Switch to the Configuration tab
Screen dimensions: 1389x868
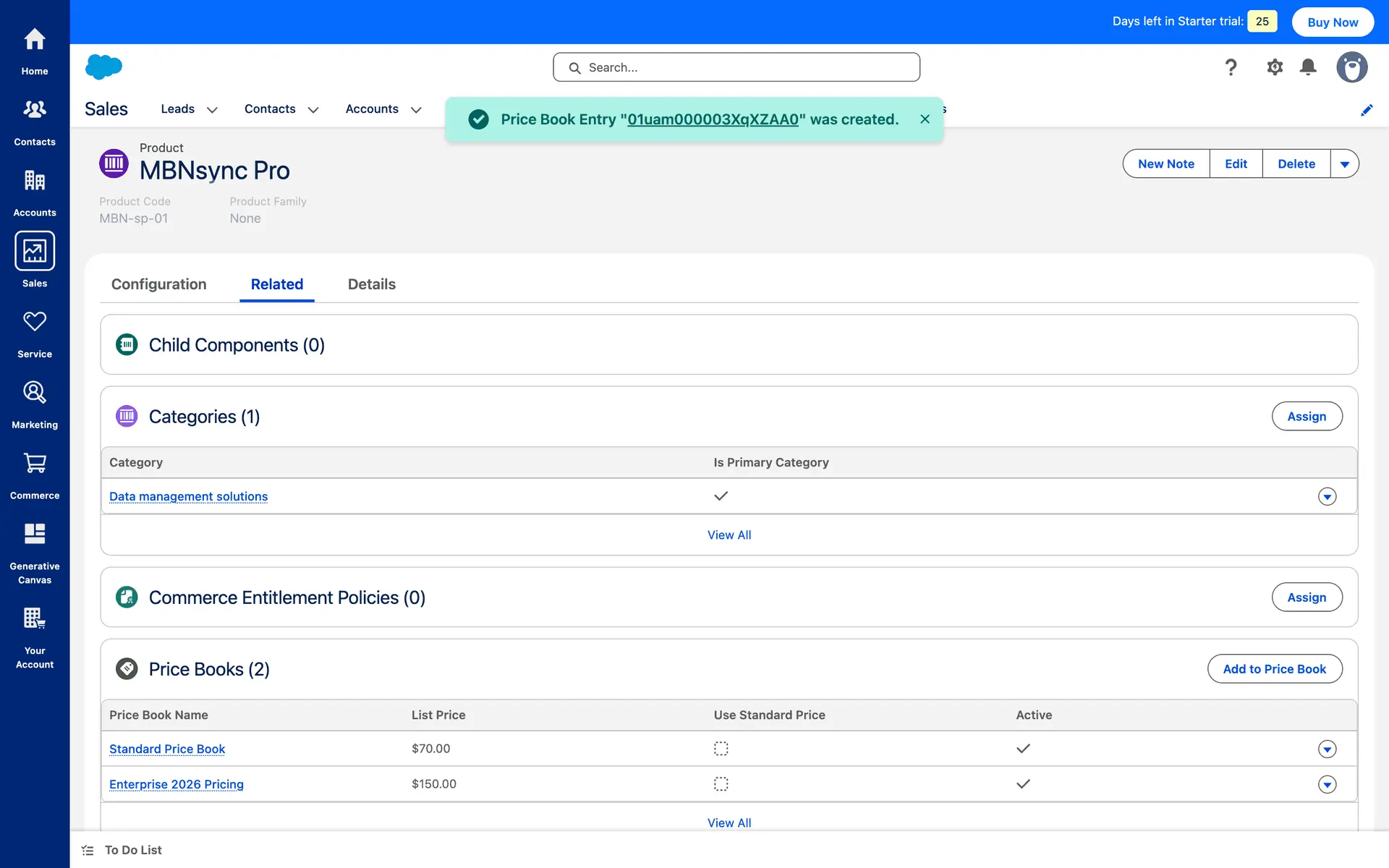coord(158,284)
